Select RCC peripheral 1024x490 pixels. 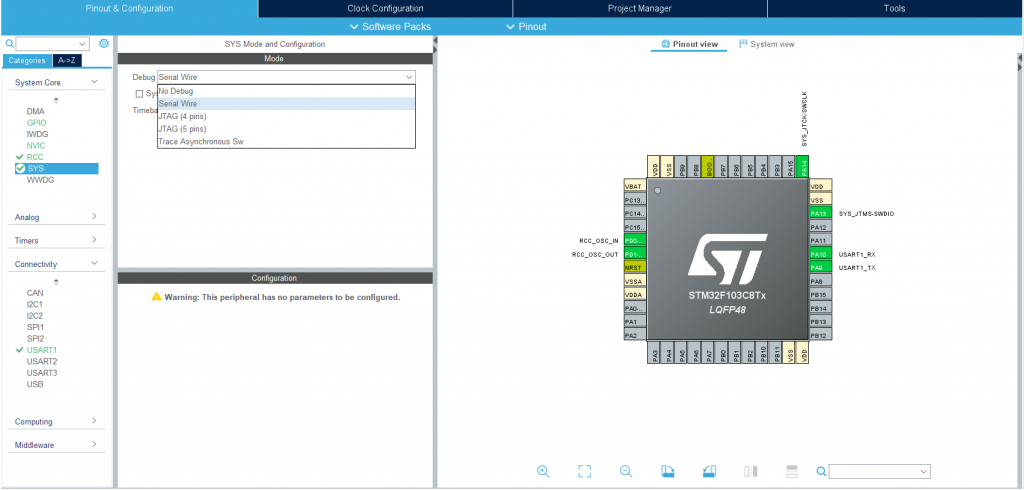click(x=35, y=157)
